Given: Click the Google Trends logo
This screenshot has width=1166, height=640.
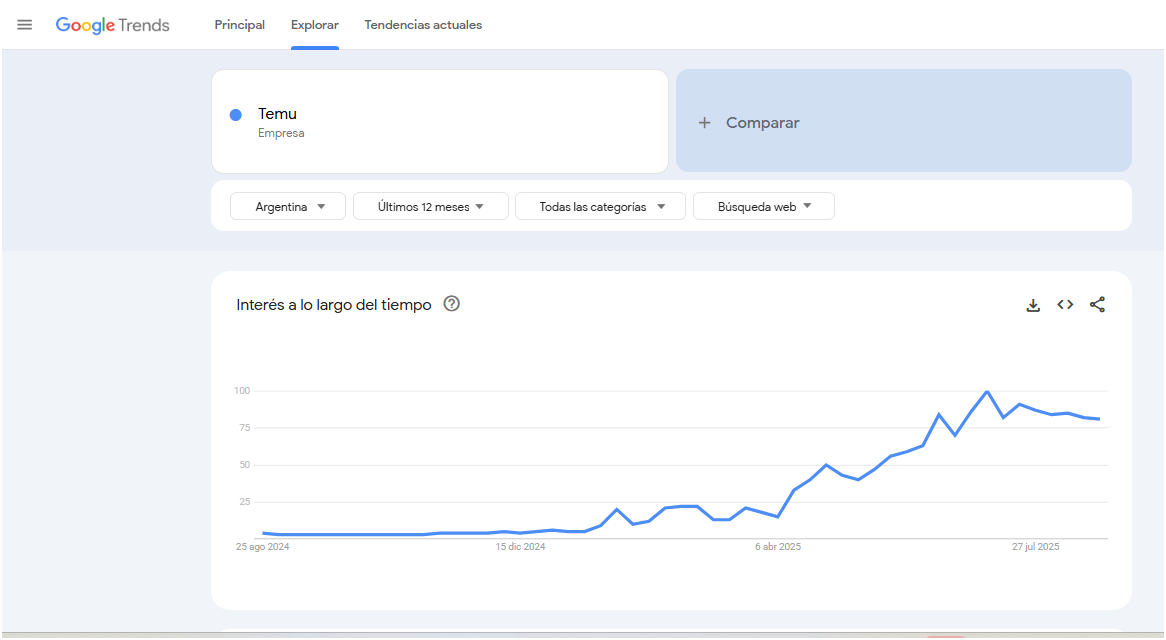Looking at the screenshot, I should click(112, 25).
